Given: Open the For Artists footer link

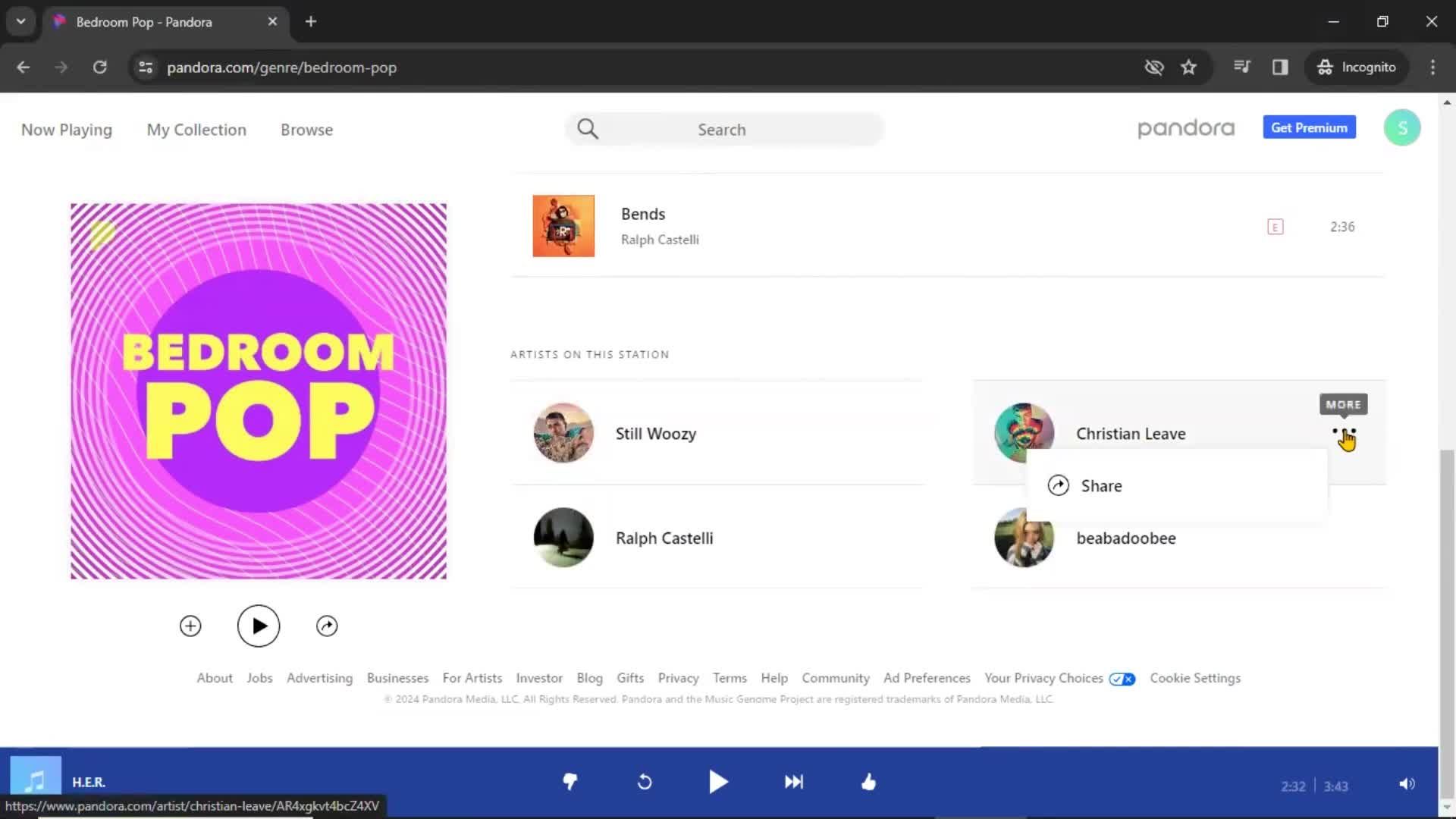Looking at the screenshot, I should pyautogui.click(x=472, y=678).
